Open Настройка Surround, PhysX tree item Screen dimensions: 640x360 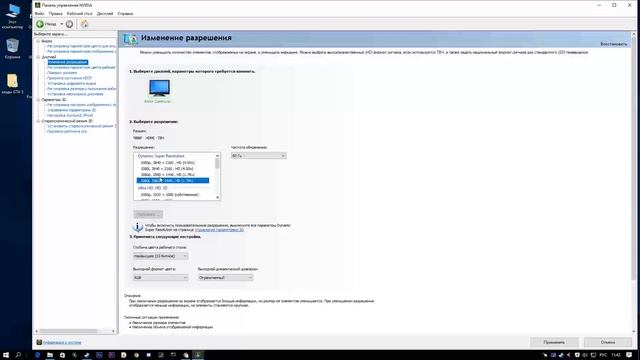70,116
